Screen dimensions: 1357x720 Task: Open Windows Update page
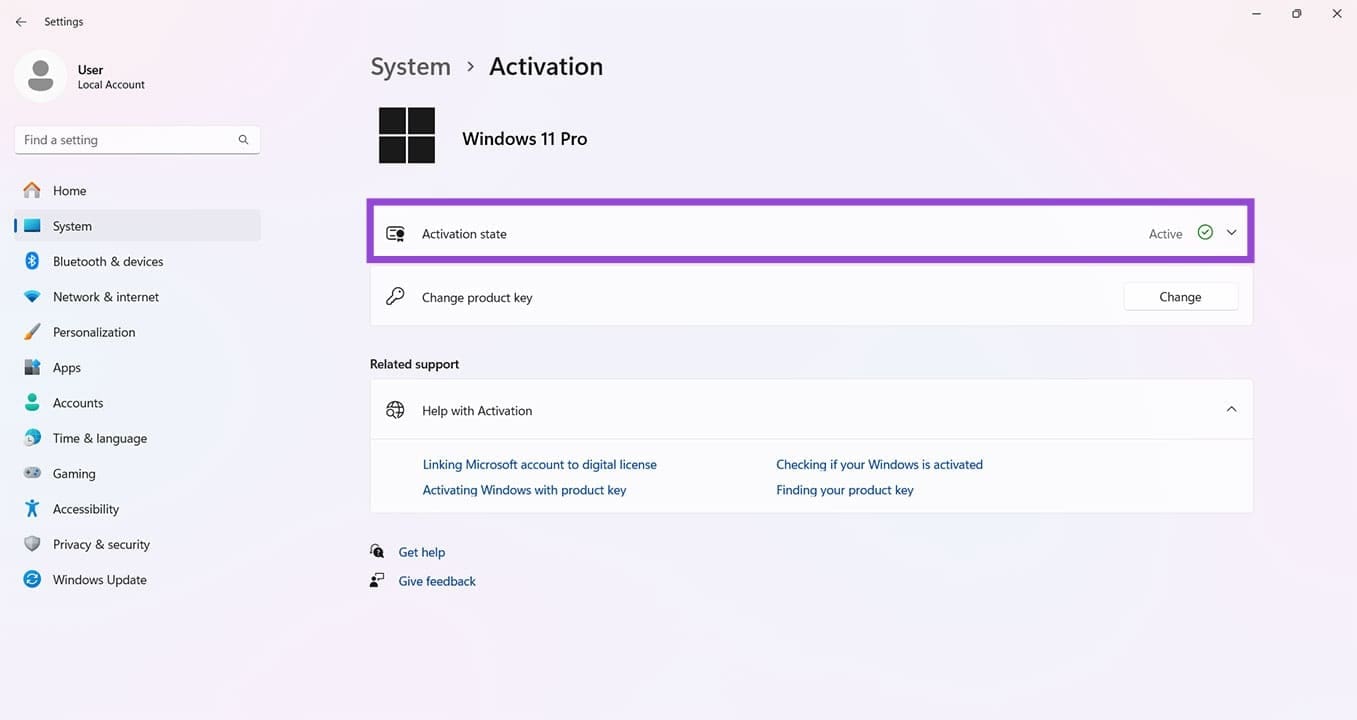[x=137, y=580]
